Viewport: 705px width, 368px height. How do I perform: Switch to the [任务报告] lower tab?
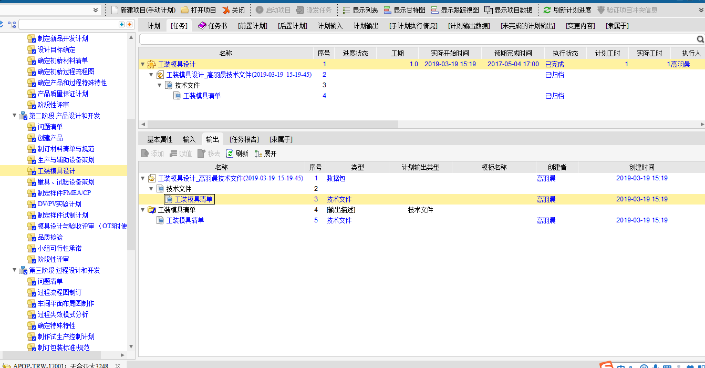click(x=244, y=140)
